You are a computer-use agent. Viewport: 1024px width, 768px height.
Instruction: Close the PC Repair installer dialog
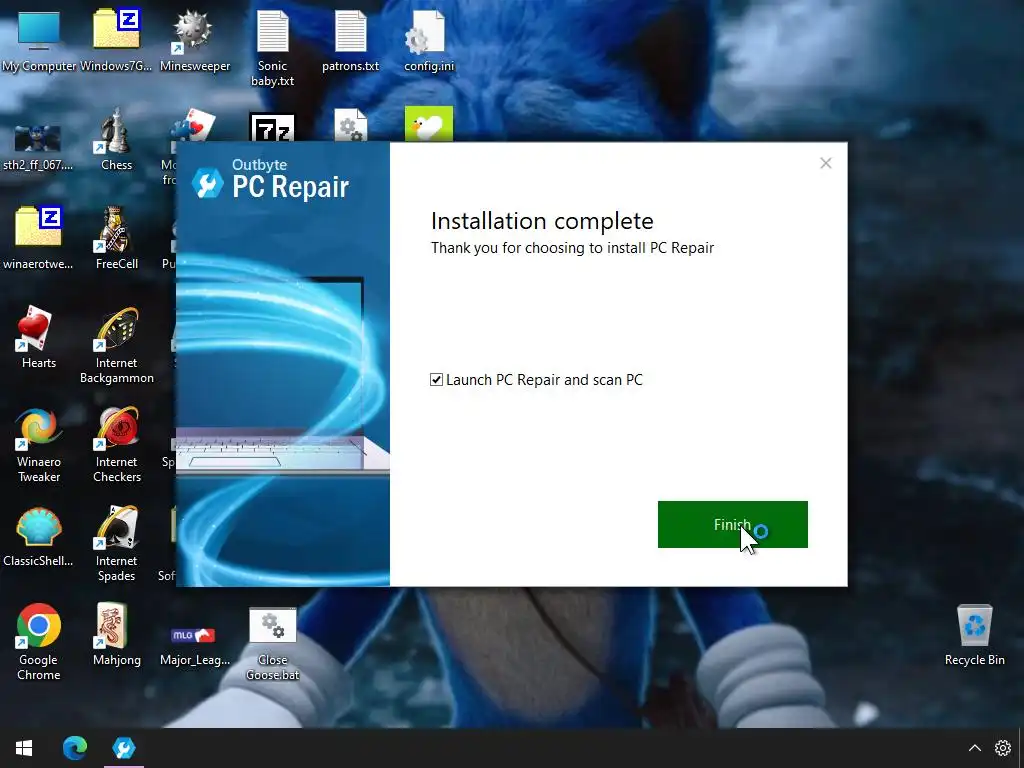825,163
